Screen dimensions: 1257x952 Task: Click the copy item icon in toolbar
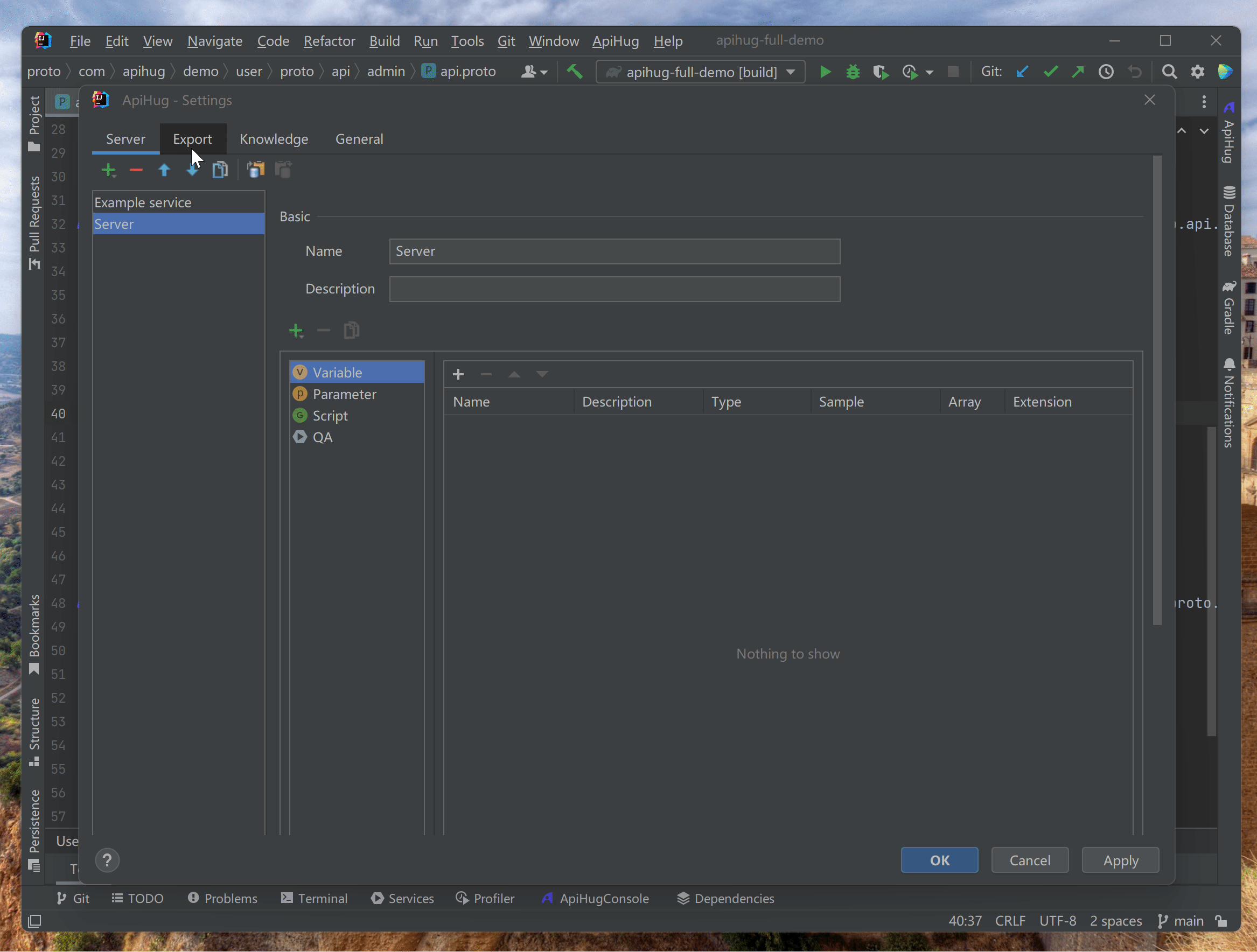coord(220,169)
